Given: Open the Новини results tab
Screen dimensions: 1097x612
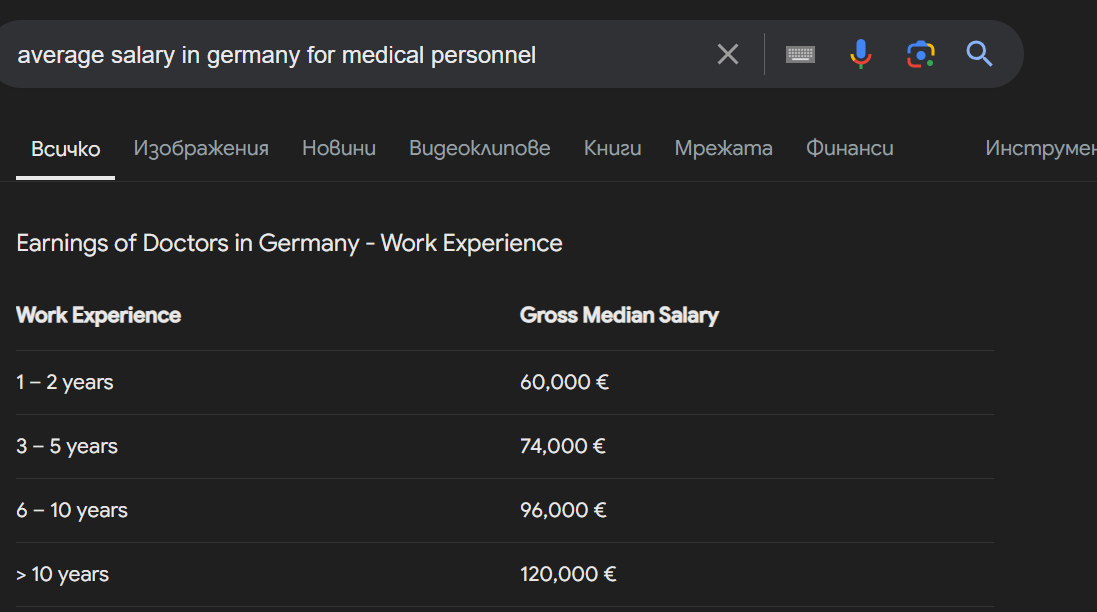Looking at the screenshot, I should pos(339,149).
